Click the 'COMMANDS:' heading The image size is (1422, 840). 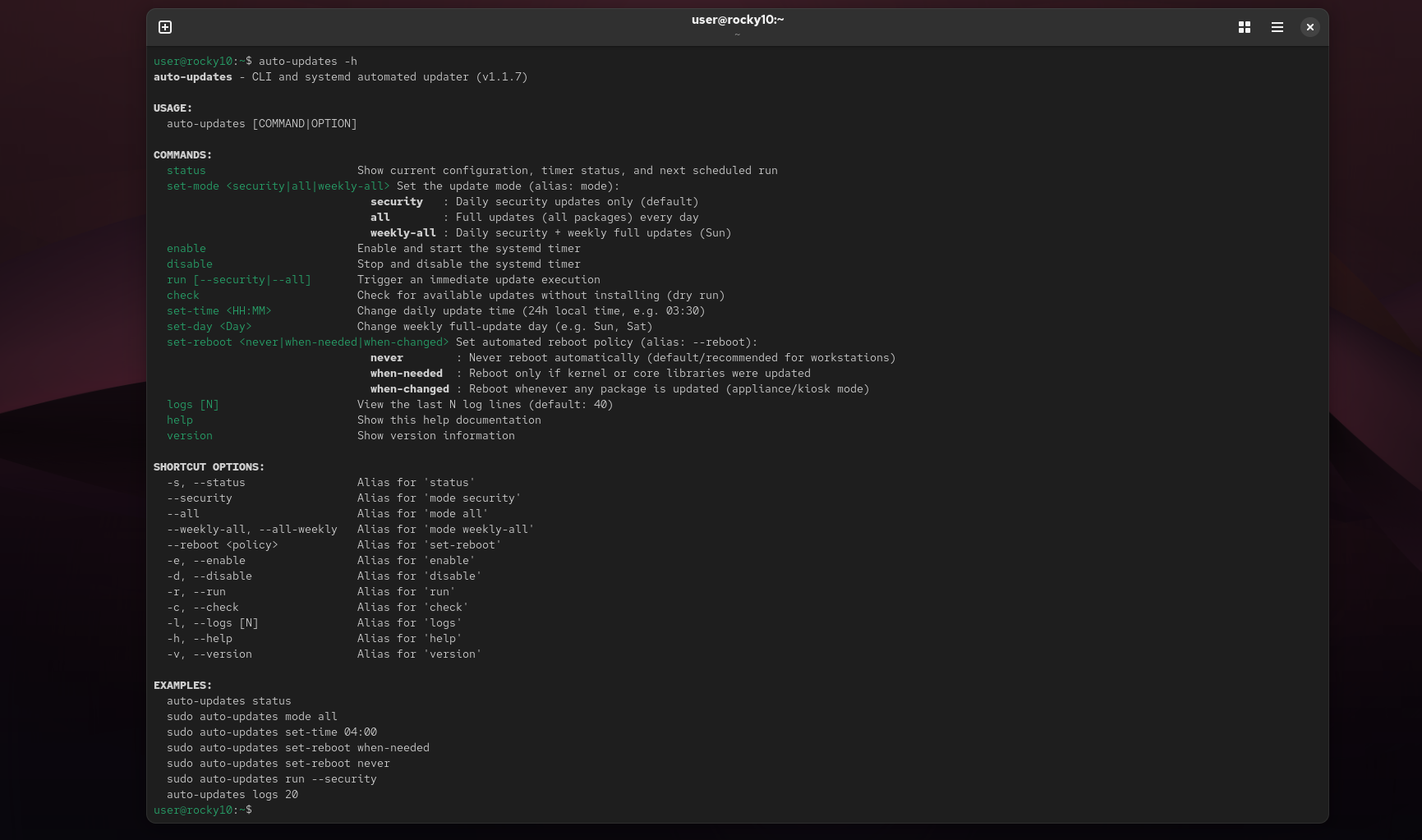[x=183, y=155]
